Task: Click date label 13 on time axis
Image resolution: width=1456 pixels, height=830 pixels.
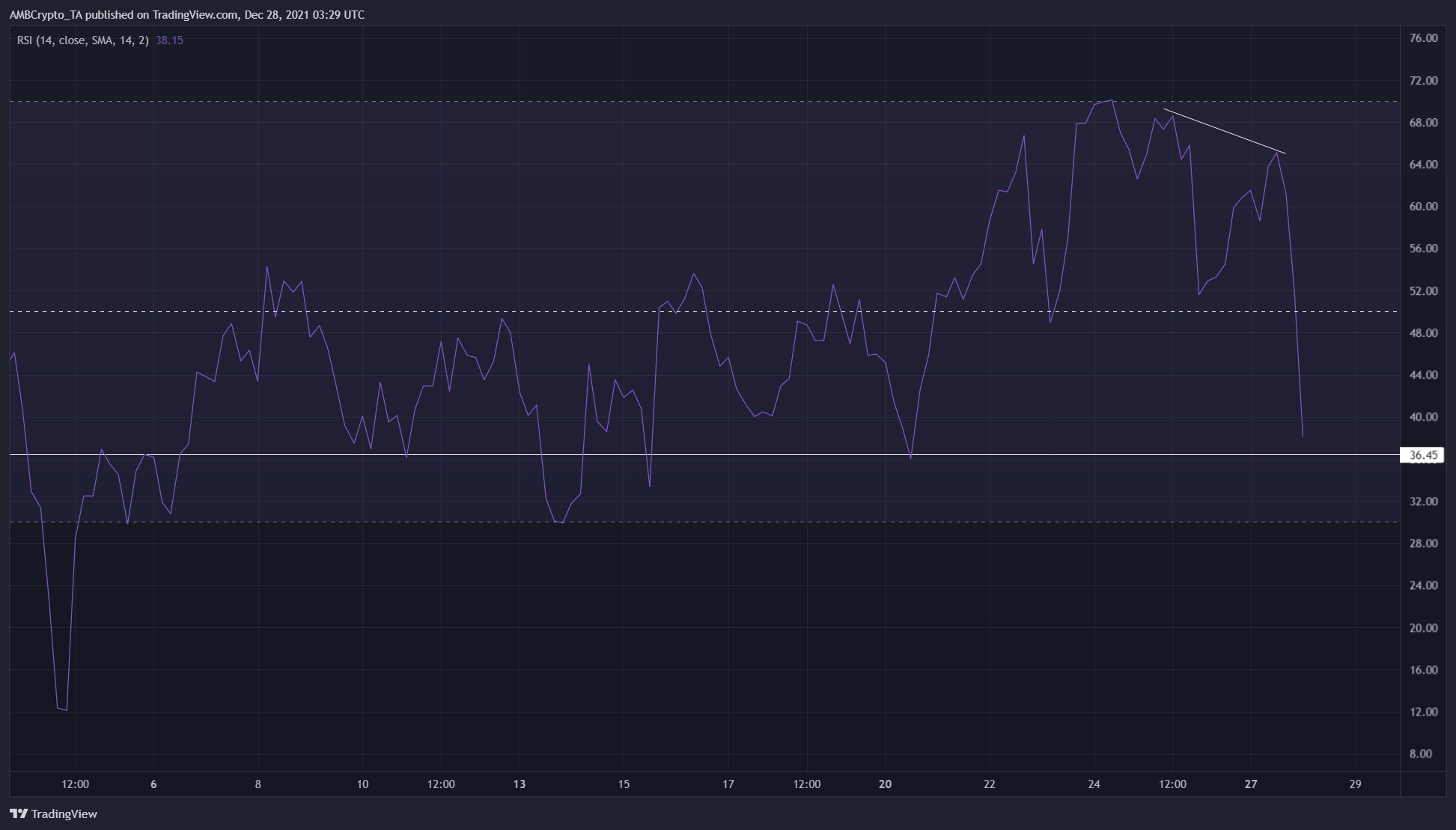Action: (520, 784)
